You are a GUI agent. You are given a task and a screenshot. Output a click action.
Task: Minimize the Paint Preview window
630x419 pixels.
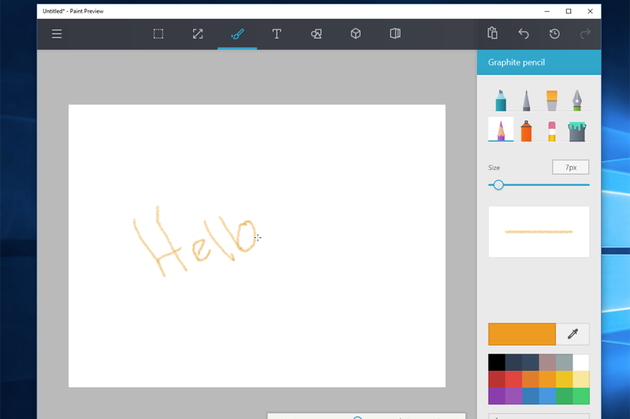tap(547, 11)
